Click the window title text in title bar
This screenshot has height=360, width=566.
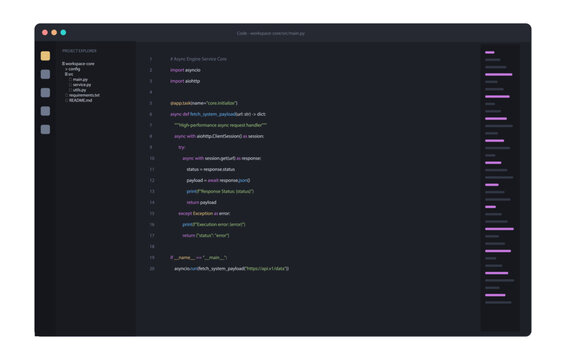271,33
